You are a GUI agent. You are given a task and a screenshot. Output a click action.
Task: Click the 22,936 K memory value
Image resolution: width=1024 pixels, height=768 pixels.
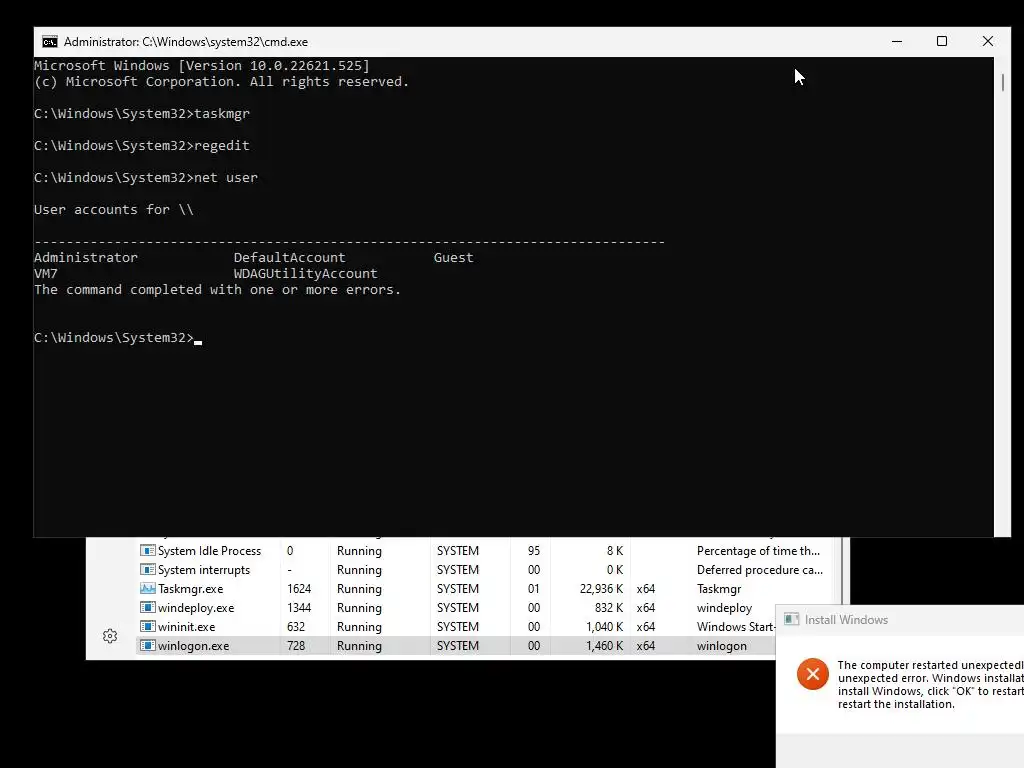(601, 588)
